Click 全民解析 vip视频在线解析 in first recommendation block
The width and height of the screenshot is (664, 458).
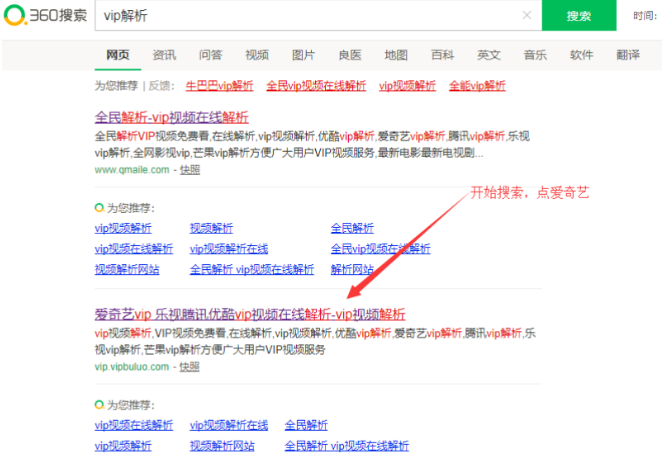point(252,270)
